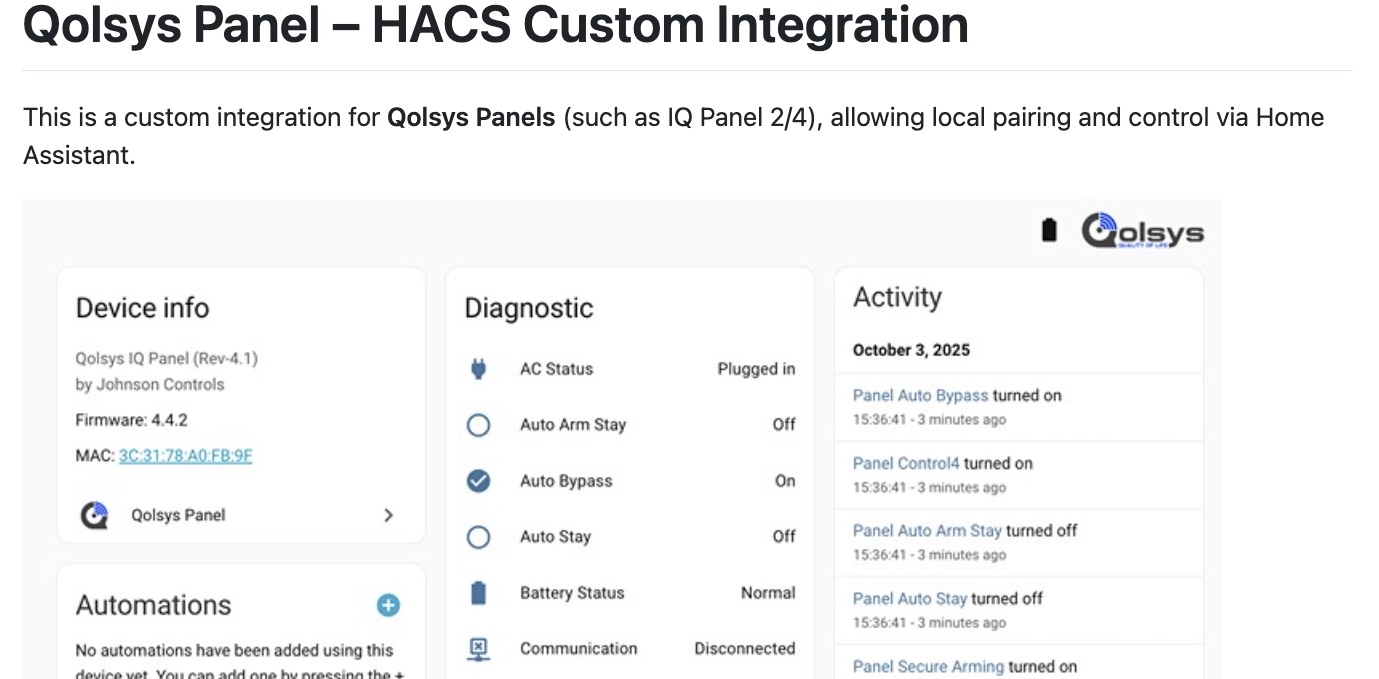Toggle the Auto Stay diagnostic entry

click(478, 536)
